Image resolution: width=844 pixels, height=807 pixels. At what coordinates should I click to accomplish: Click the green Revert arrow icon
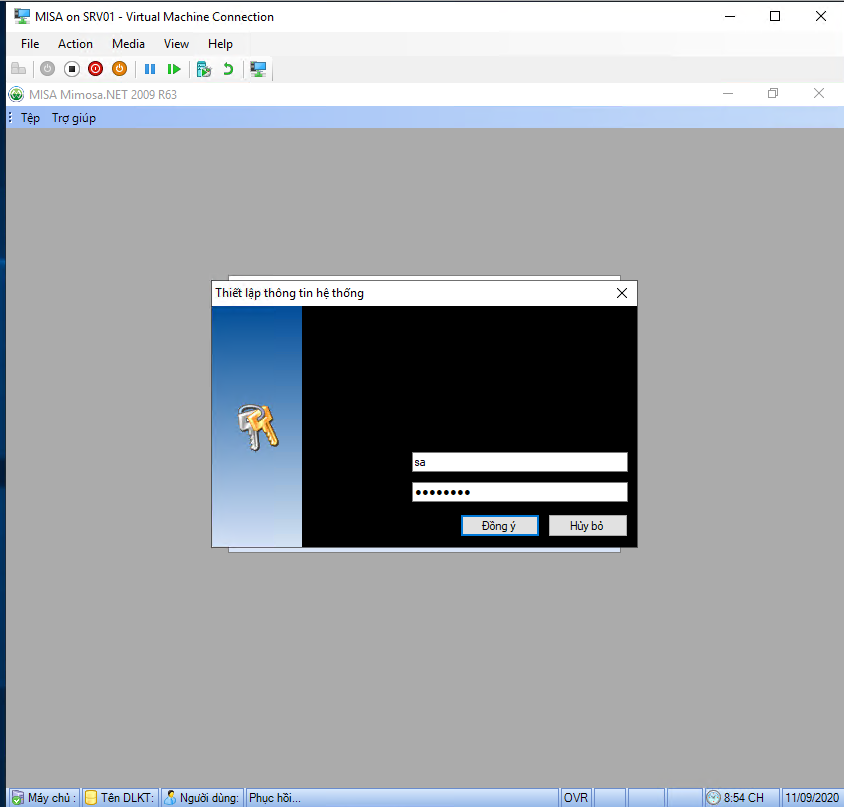coord(228,69)
